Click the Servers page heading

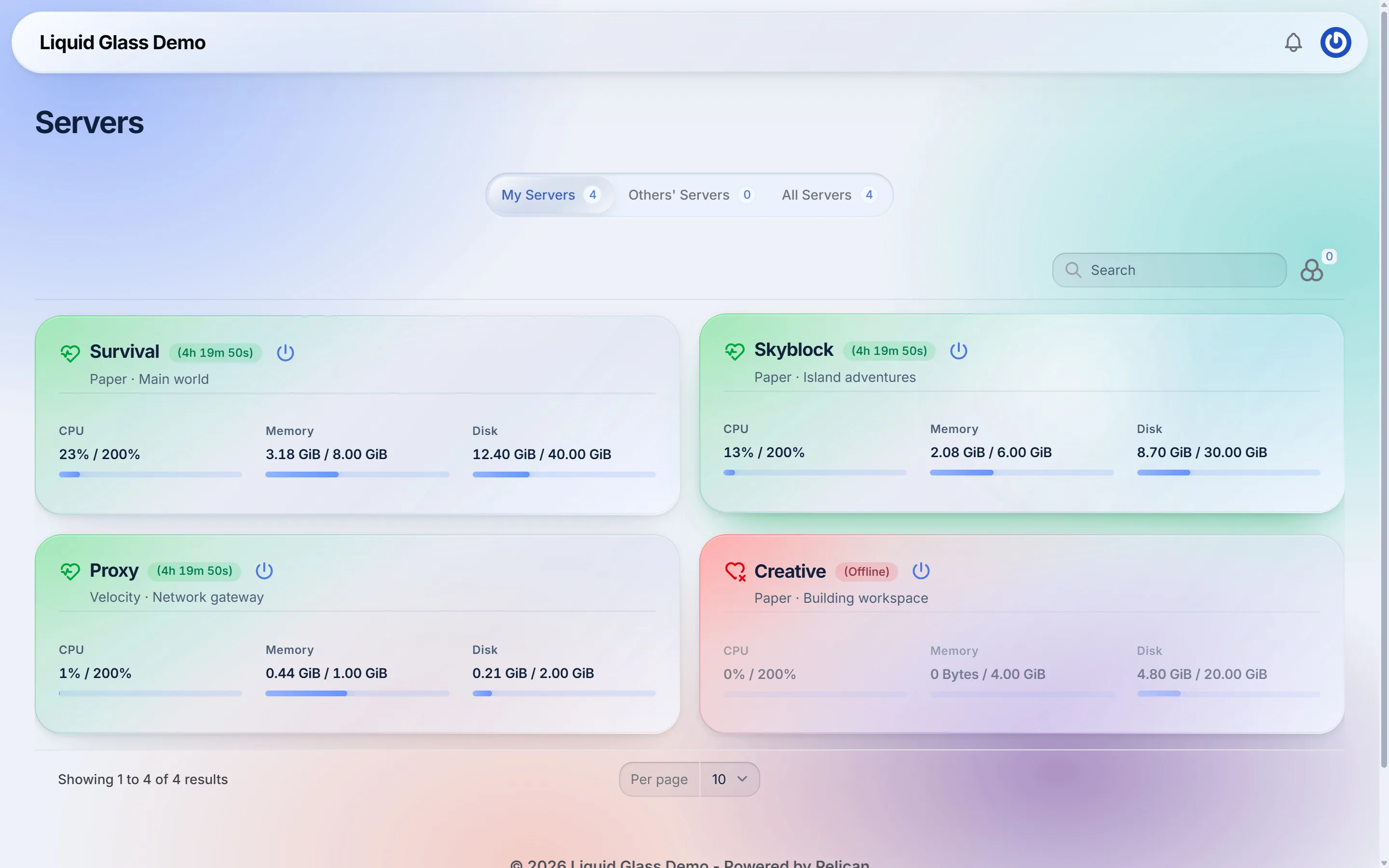tap(90, 122)
